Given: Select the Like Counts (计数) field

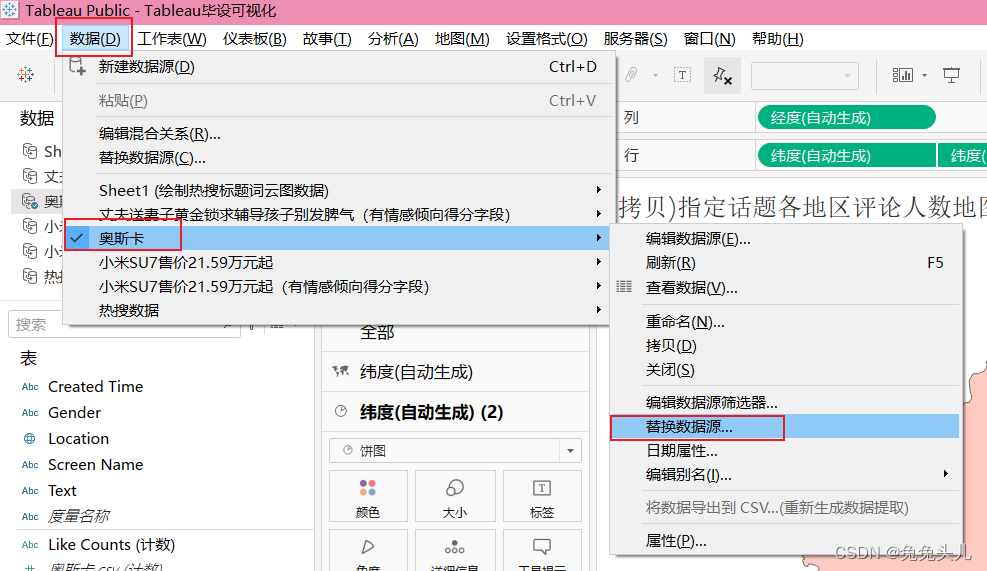Looking at the screenshot, I should 112,545.
